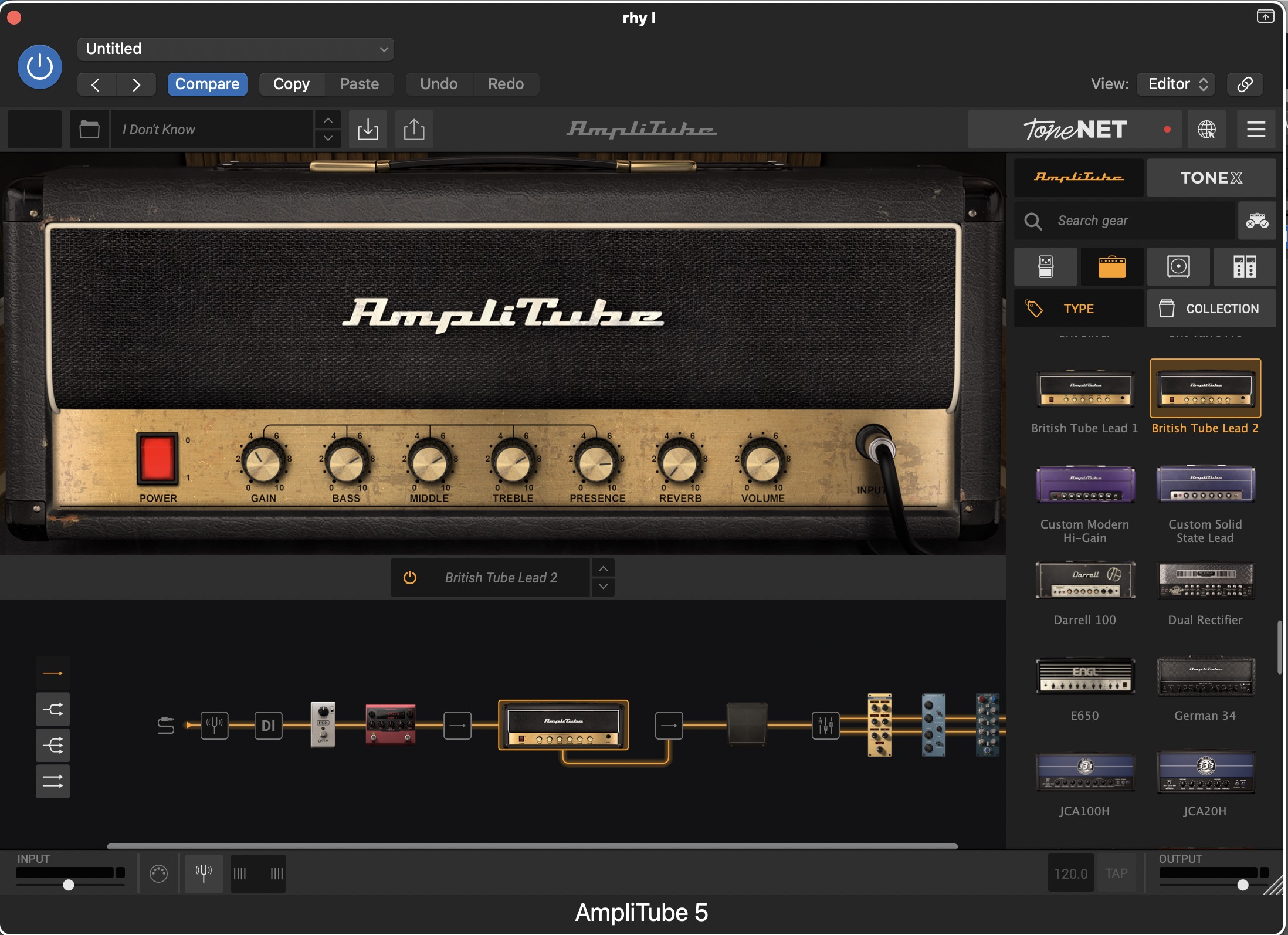
Task: Select the cabinet speaker category icon
Action: coord(1178,266)
